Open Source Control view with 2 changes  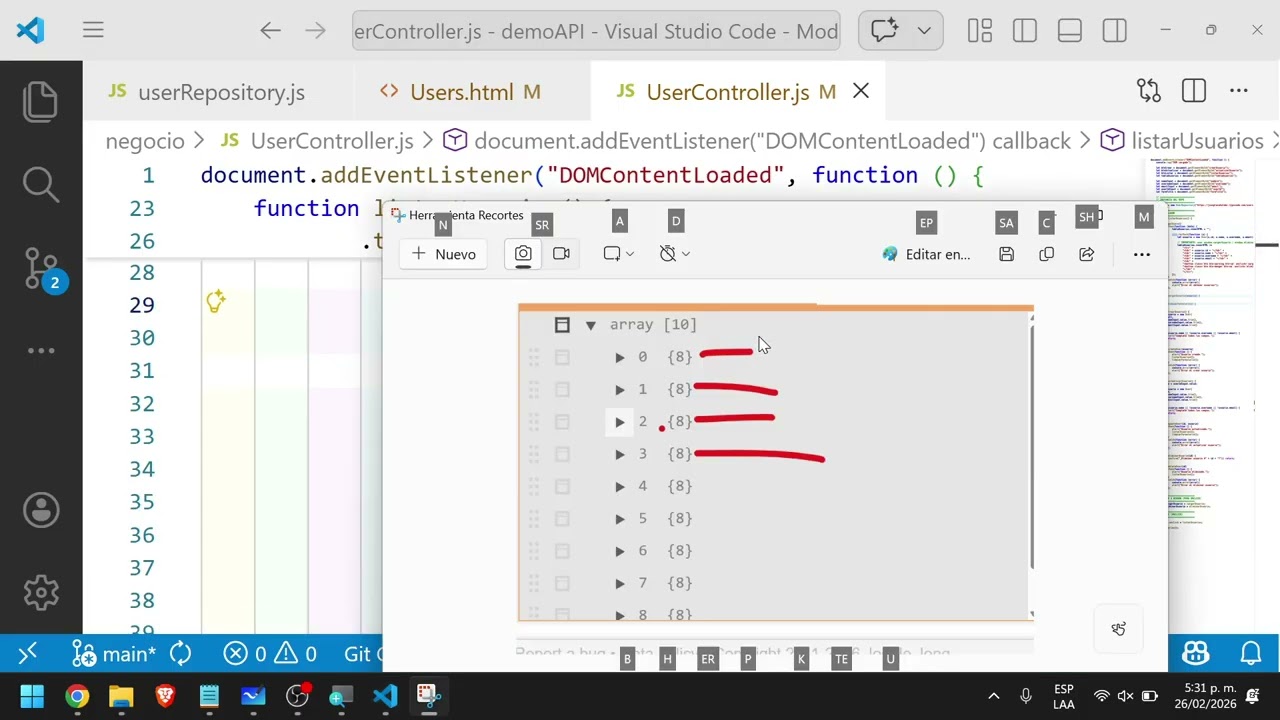point(41,268)
